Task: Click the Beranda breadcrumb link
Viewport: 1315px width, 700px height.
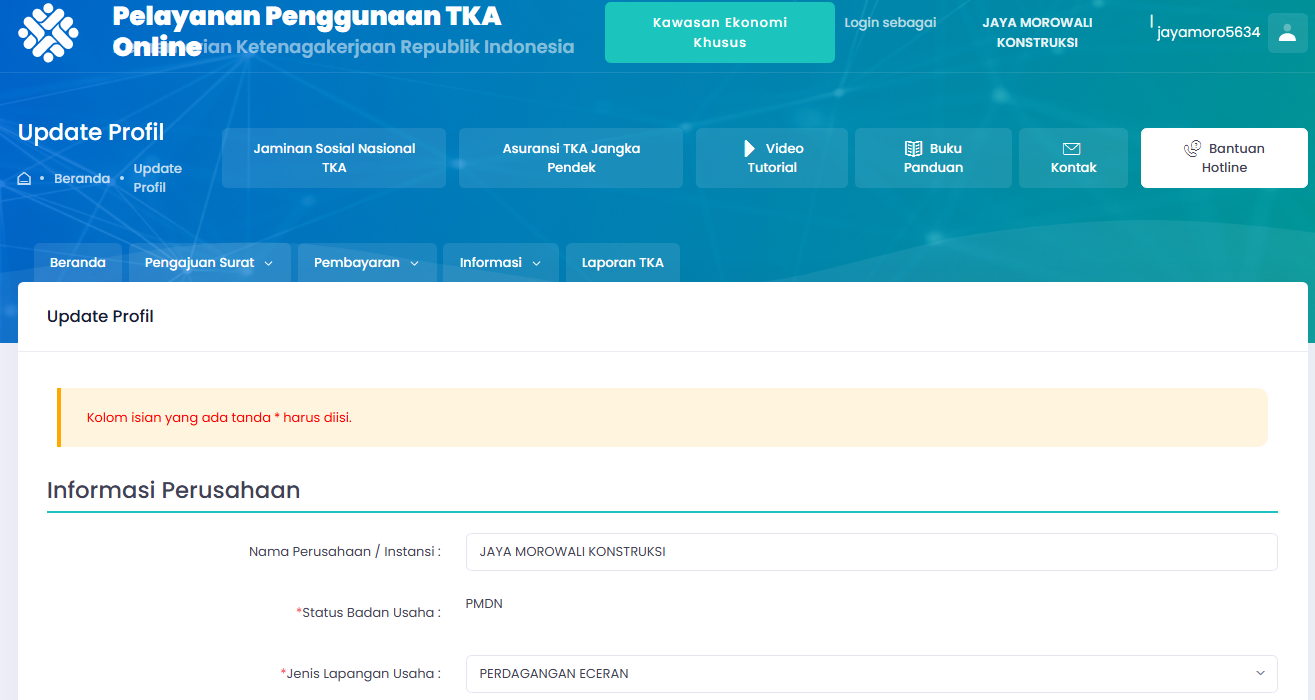Action: pos(82,179)
